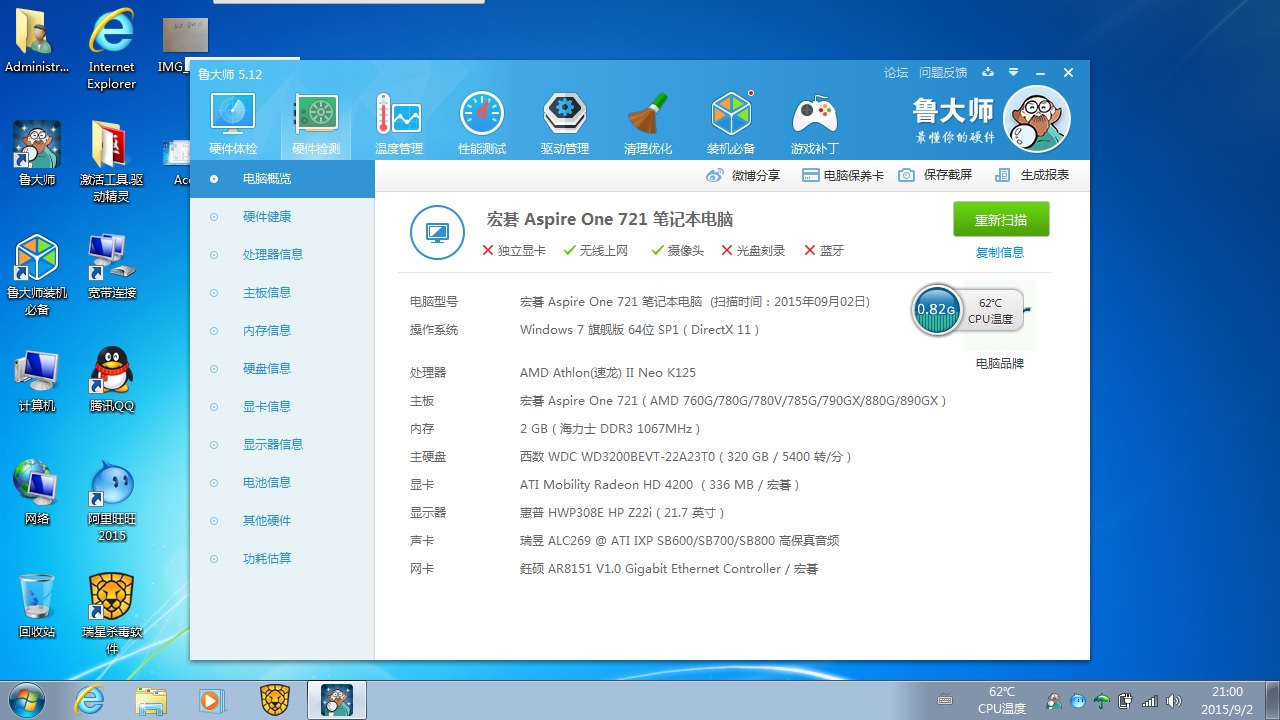The image size is (1280, 720).
Task: Open the 腾讯QQ desktop shortcut
Action: tap(112, 380)
